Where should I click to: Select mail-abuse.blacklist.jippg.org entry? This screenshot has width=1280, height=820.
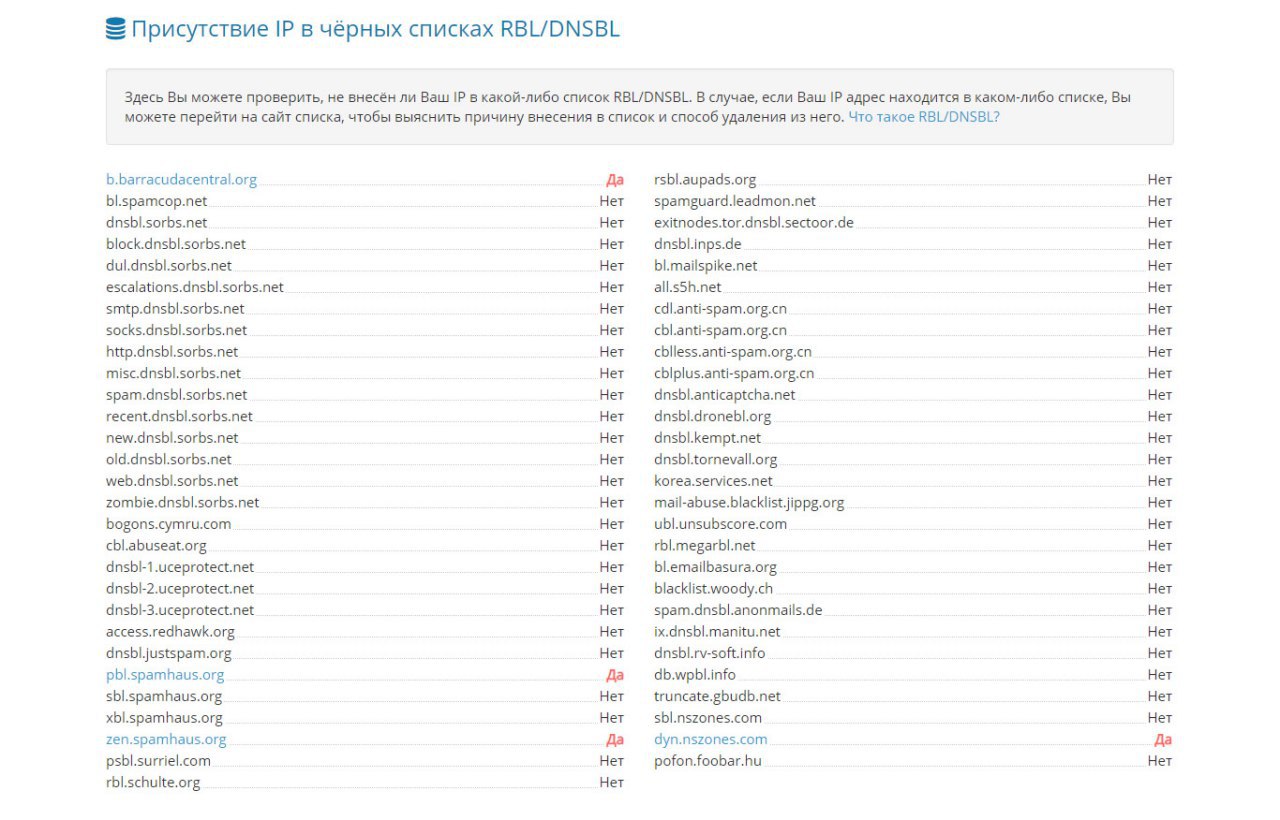pos(749,501)
